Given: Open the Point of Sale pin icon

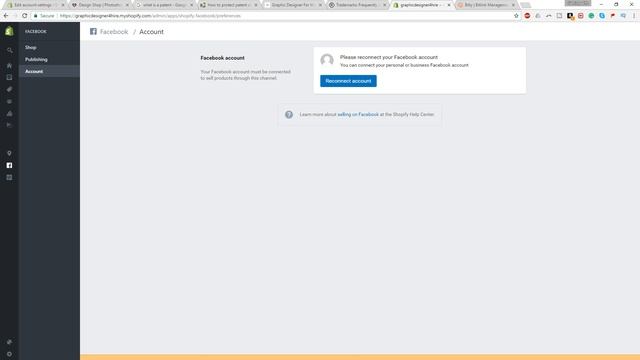Looking at the screenshot, I should [9, 153].
